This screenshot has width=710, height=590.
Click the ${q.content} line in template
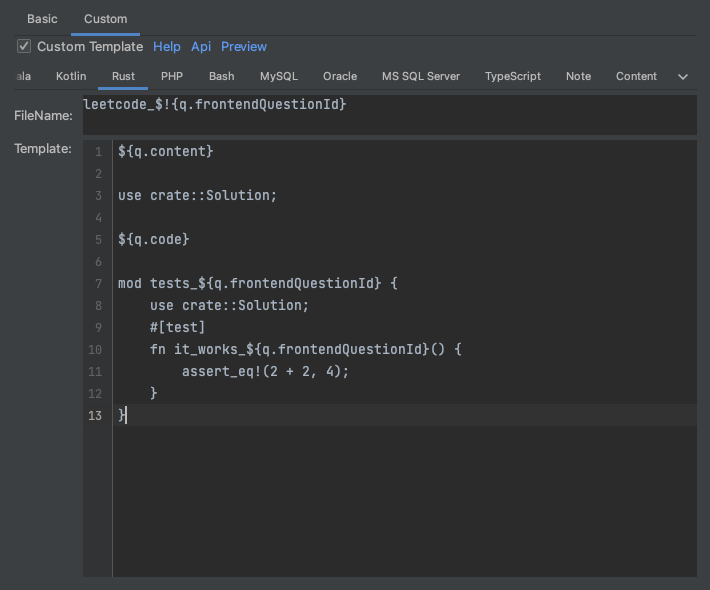click(165, 151)
